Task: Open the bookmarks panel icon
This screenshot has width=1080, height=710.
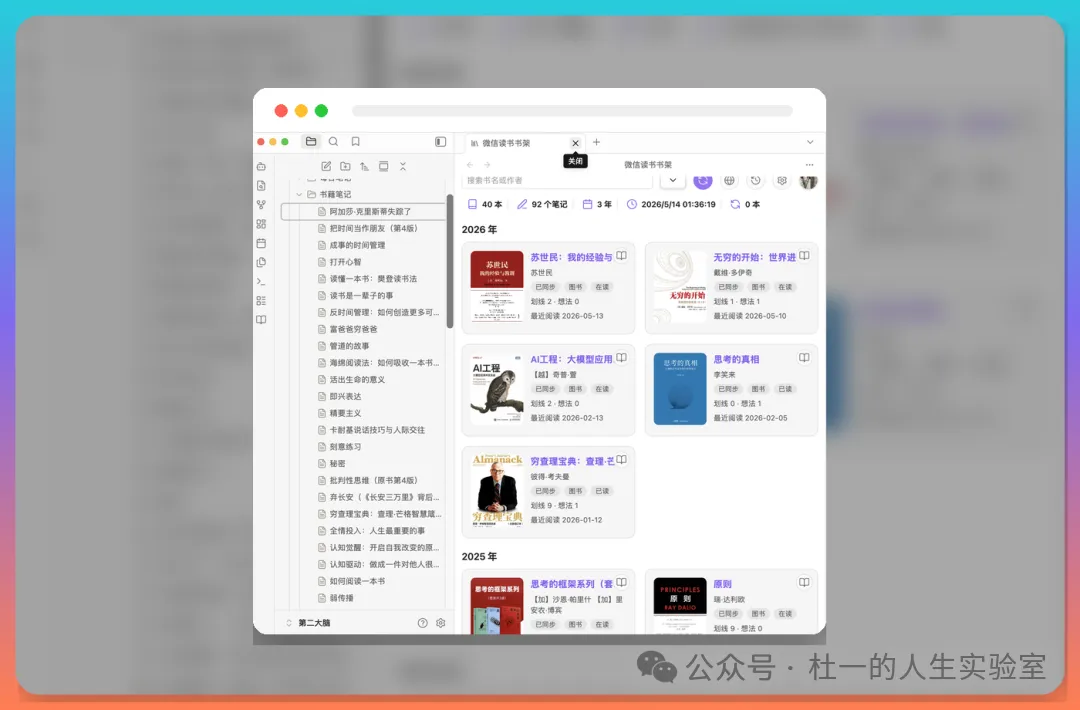Action: [x=355, y=141]
